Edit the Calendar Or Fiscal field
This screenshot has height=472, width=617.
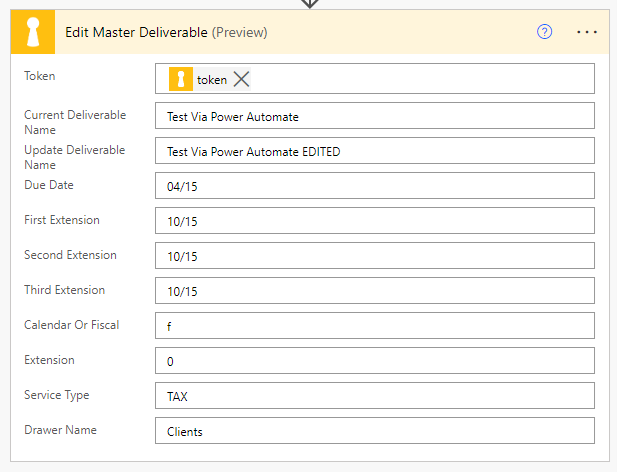coord(375,326)
